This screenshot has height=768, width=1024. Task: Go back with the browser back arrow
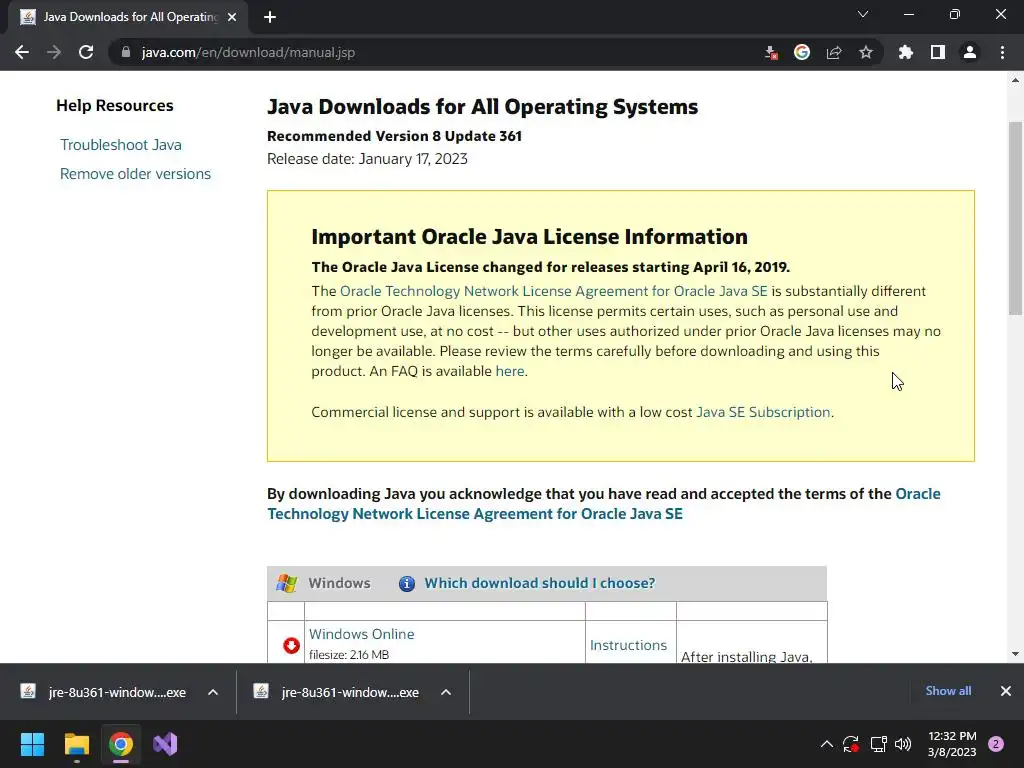click(x=22, y=52)
